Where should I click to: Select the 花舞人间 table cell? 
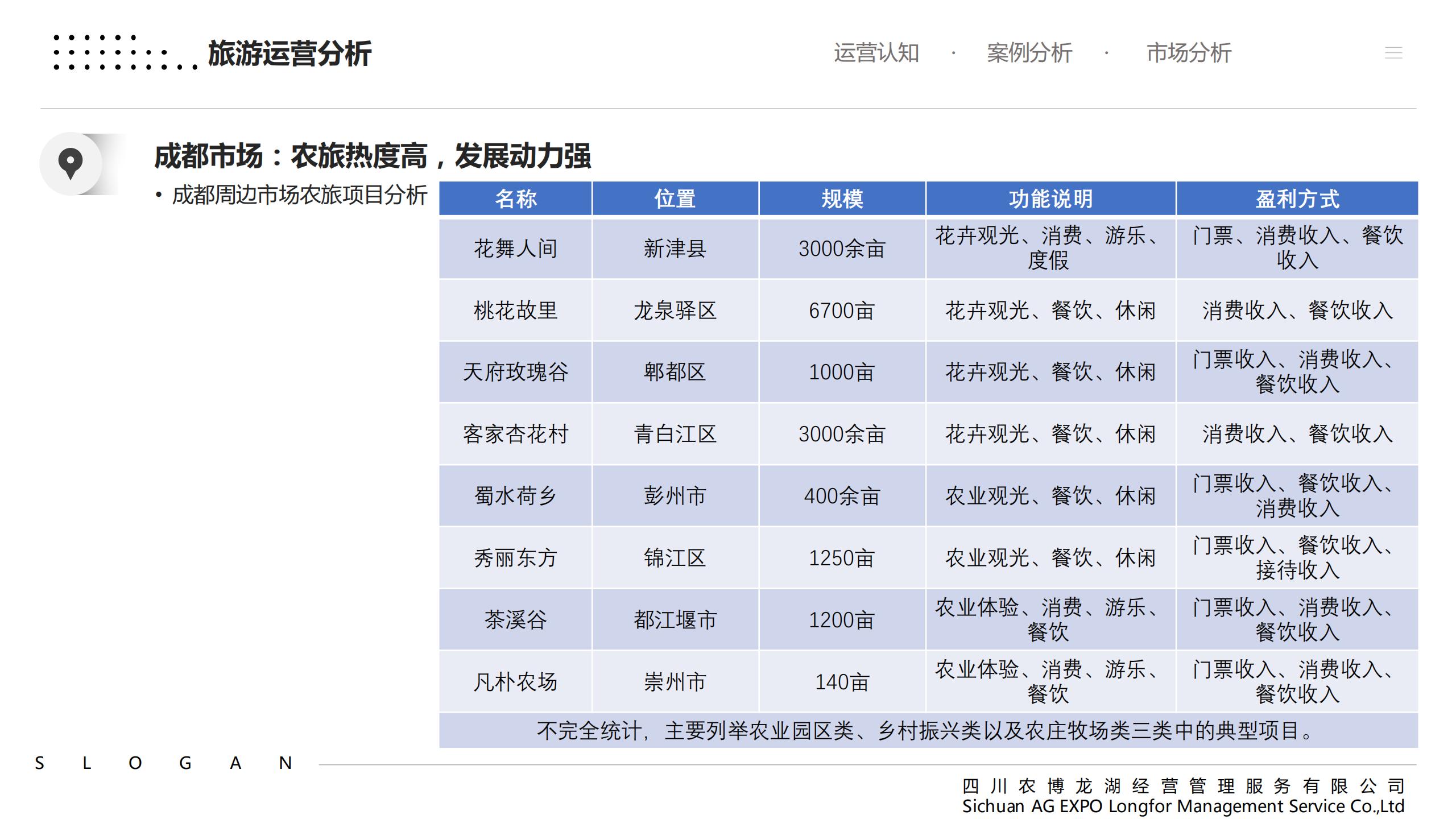pos(515,249)
